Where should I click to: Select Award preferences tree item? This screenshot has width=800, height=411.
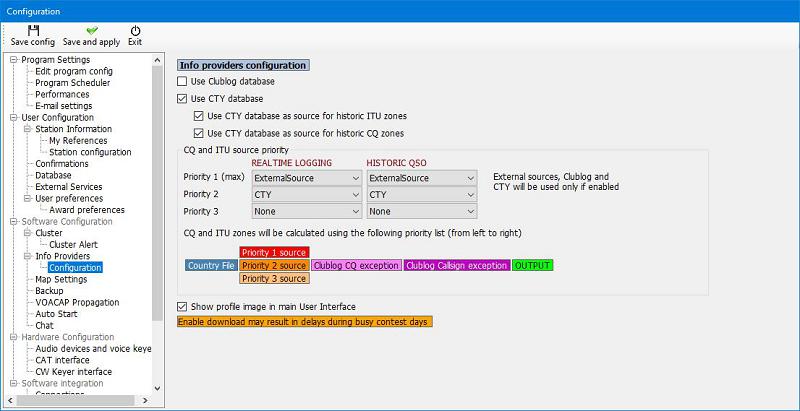[87, 210]
